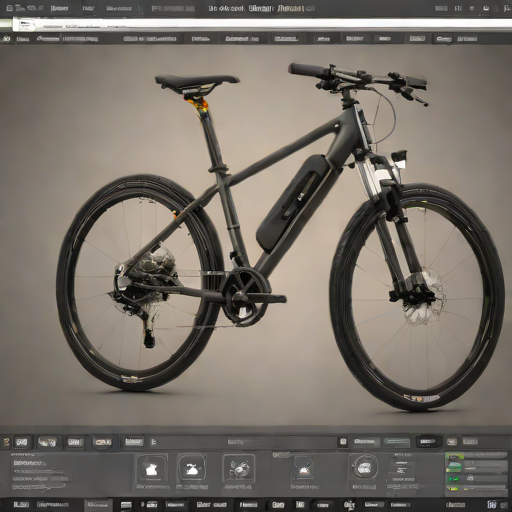This screenshot has height=512, width=512.
Task: Select the ring-shaped icon with orange base
Action: click(304, 466)
